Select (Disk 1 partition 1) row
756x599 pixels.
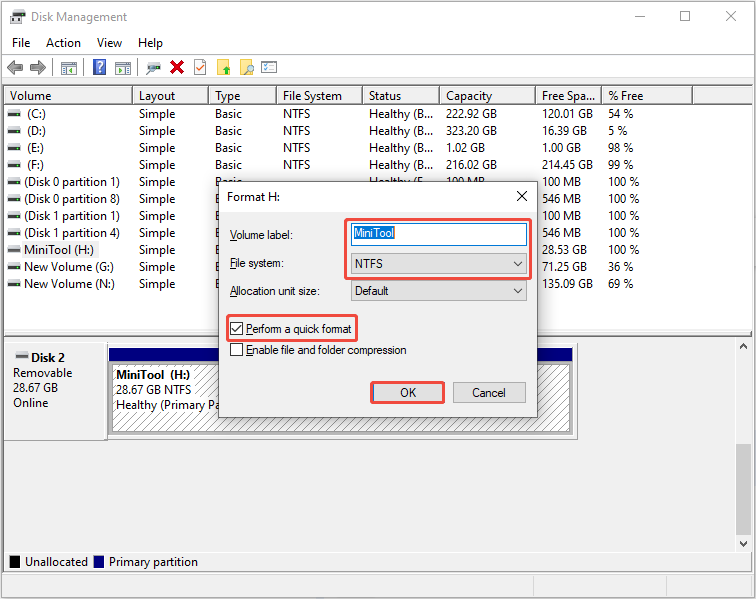[72, 216]
